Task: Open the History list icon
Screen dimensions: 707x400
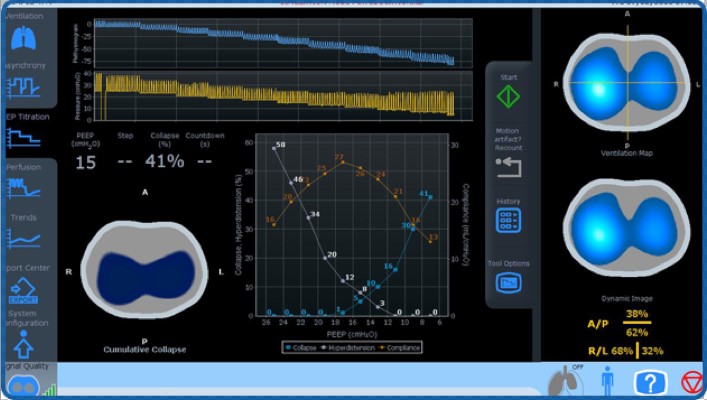Action: pos(508,222)
